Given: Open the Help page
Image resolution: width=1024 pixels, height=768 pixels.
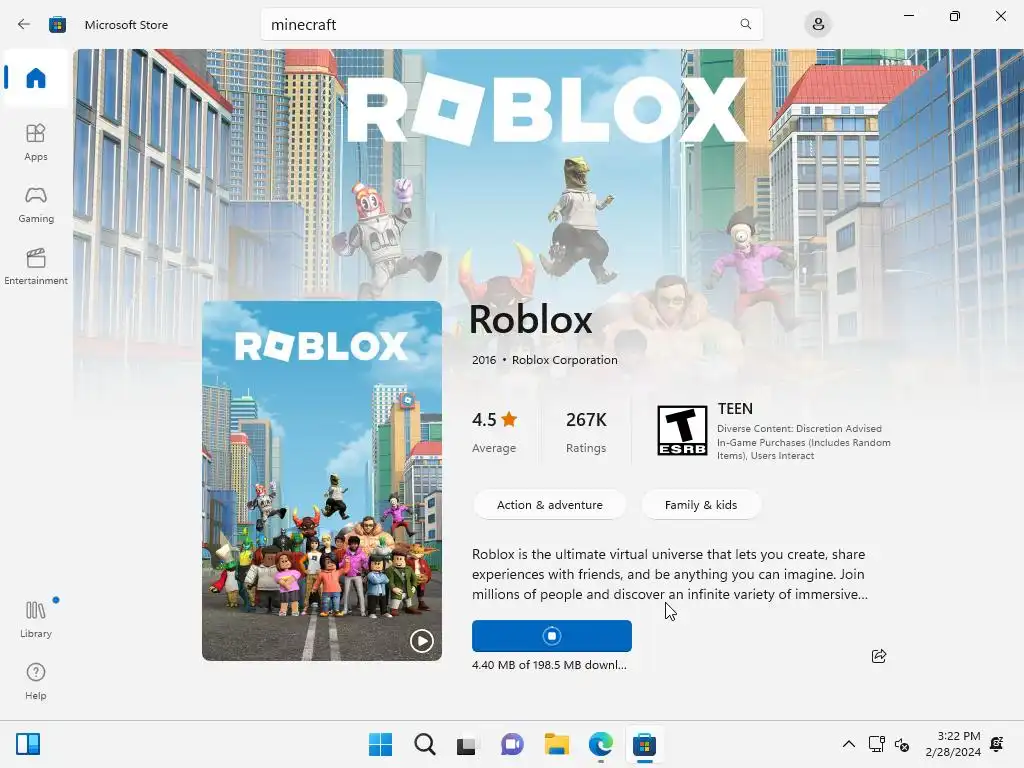Looking at the screenshot, I should pyautogui.click(x=36, y=681).
